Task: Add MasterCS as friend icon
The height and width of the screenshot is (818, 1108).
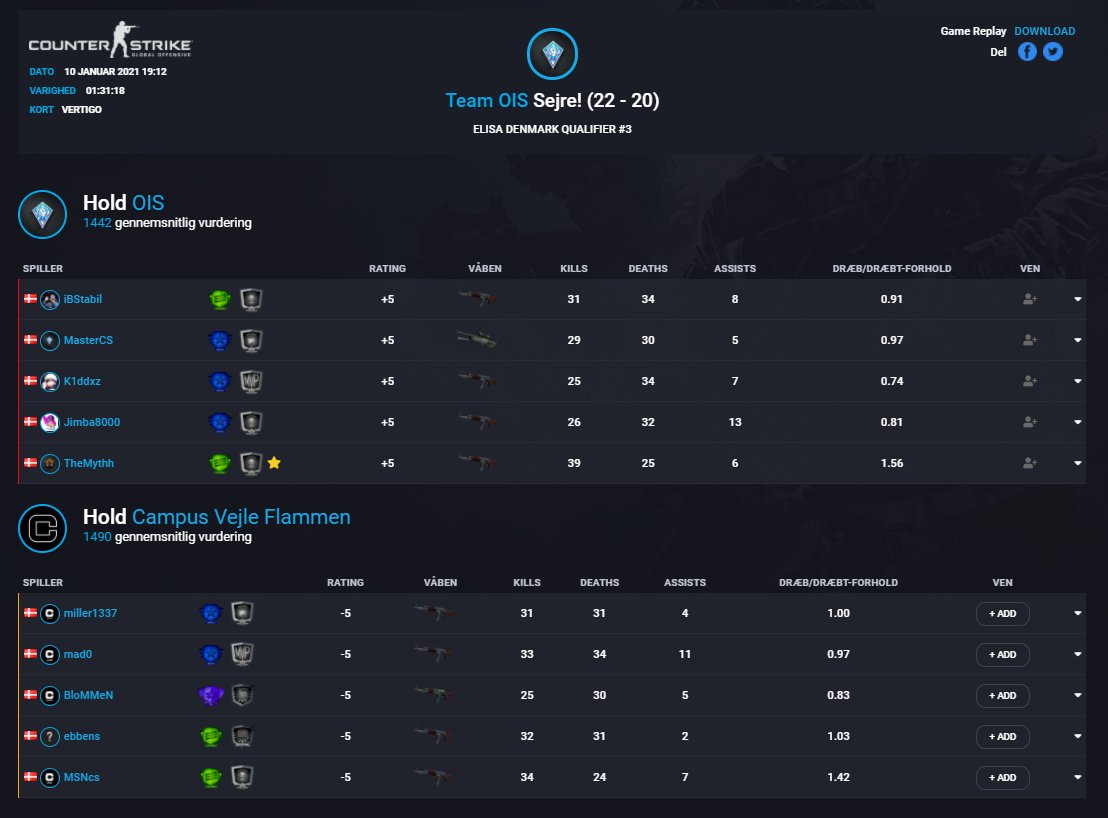Action: (1030, 340)
